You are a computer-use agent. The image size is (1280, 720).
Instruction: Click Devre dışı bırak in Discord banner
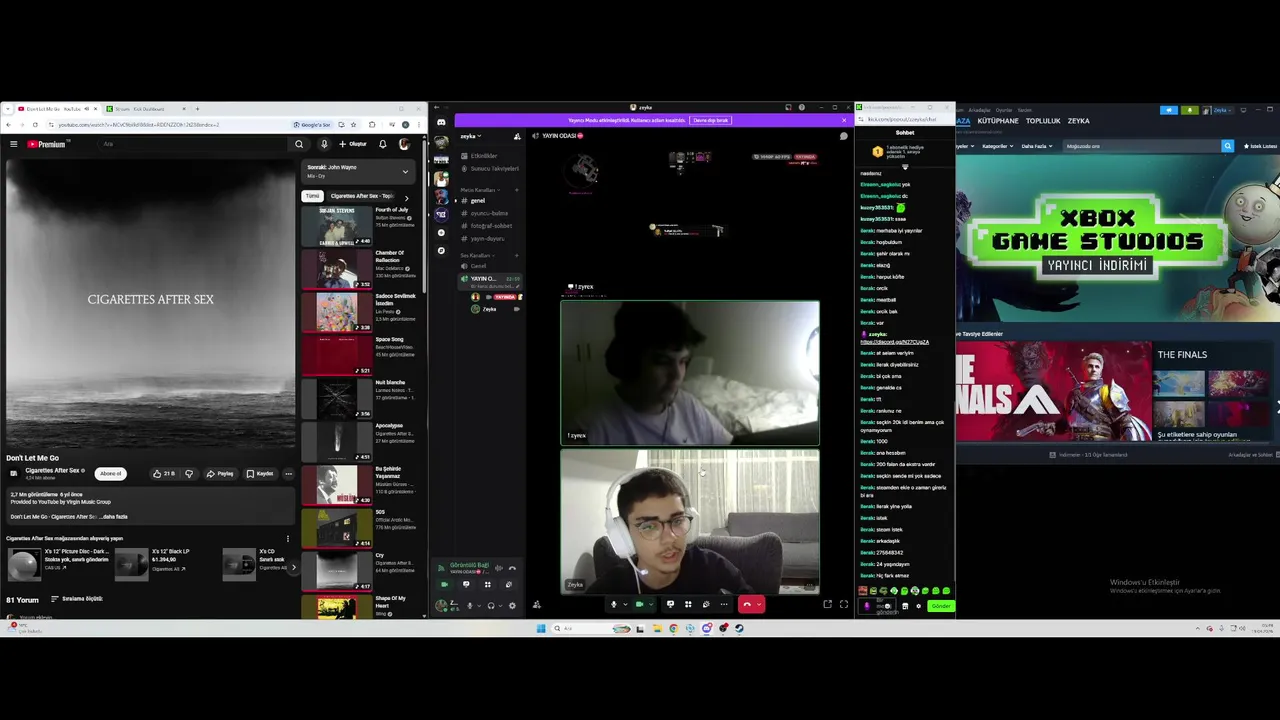point(711,120)
